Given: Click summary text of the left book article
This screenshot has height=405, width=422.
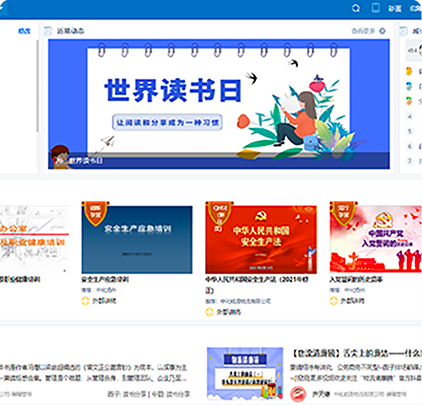Looking at the screenshot, I should [94, 373].
